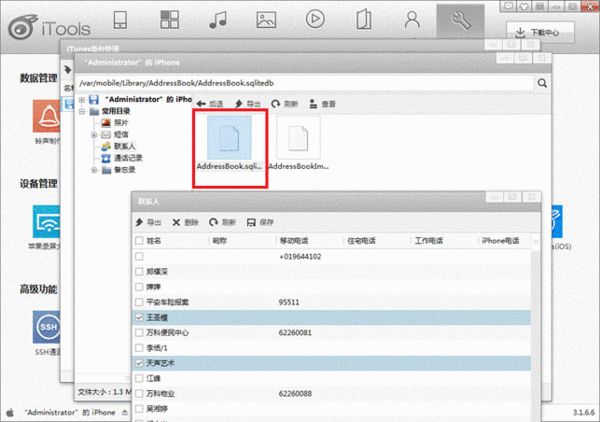The height and width of the screenshot is (422, 600).
Task: Expand the "Administrator" 的 iPhone tree node
Action: pyautogui.click(x=82, y=99)
